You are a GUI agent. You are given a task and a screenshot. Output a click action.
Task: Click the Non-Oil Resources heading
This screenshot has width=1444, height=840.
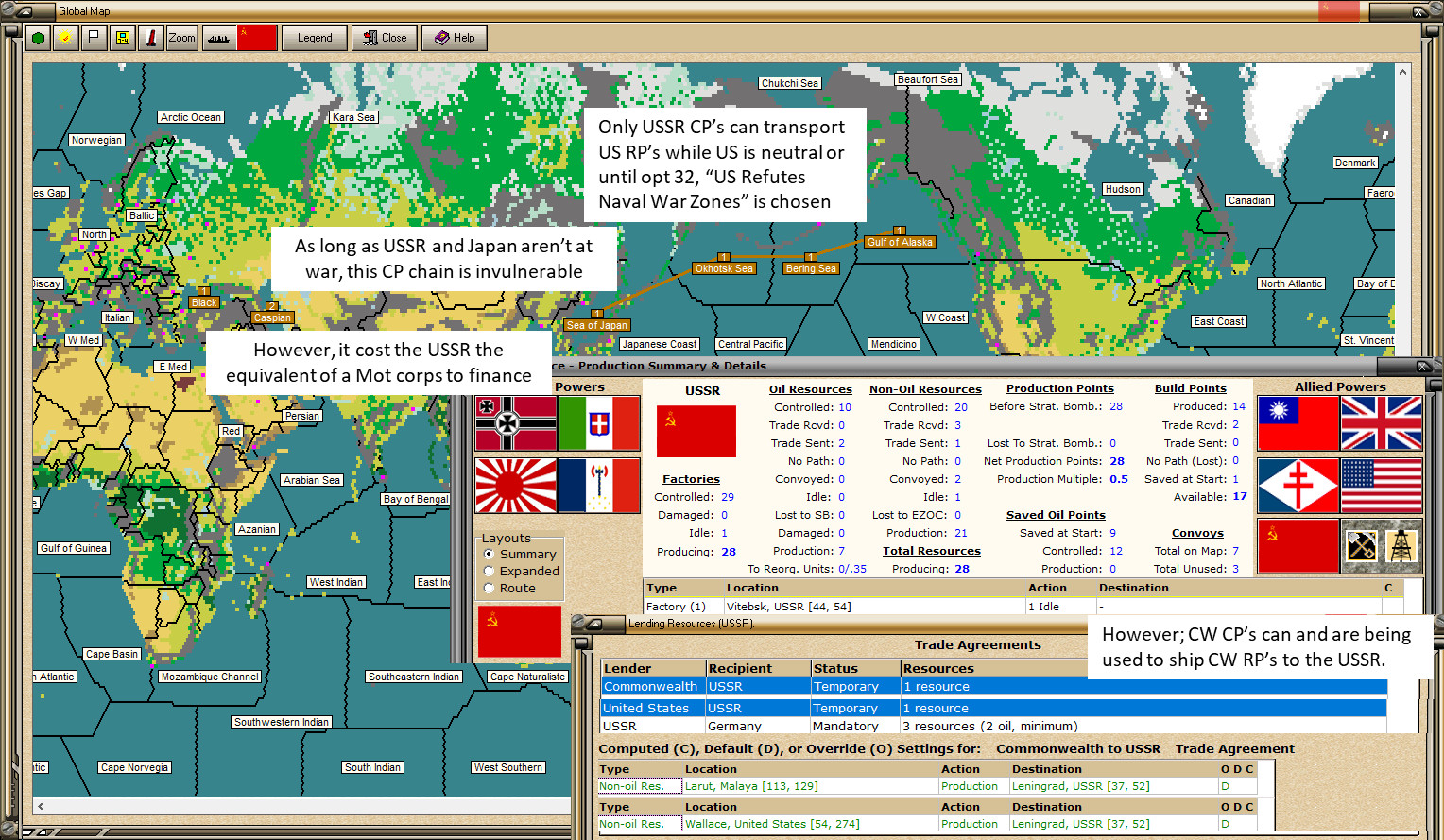tap(925, 389)
